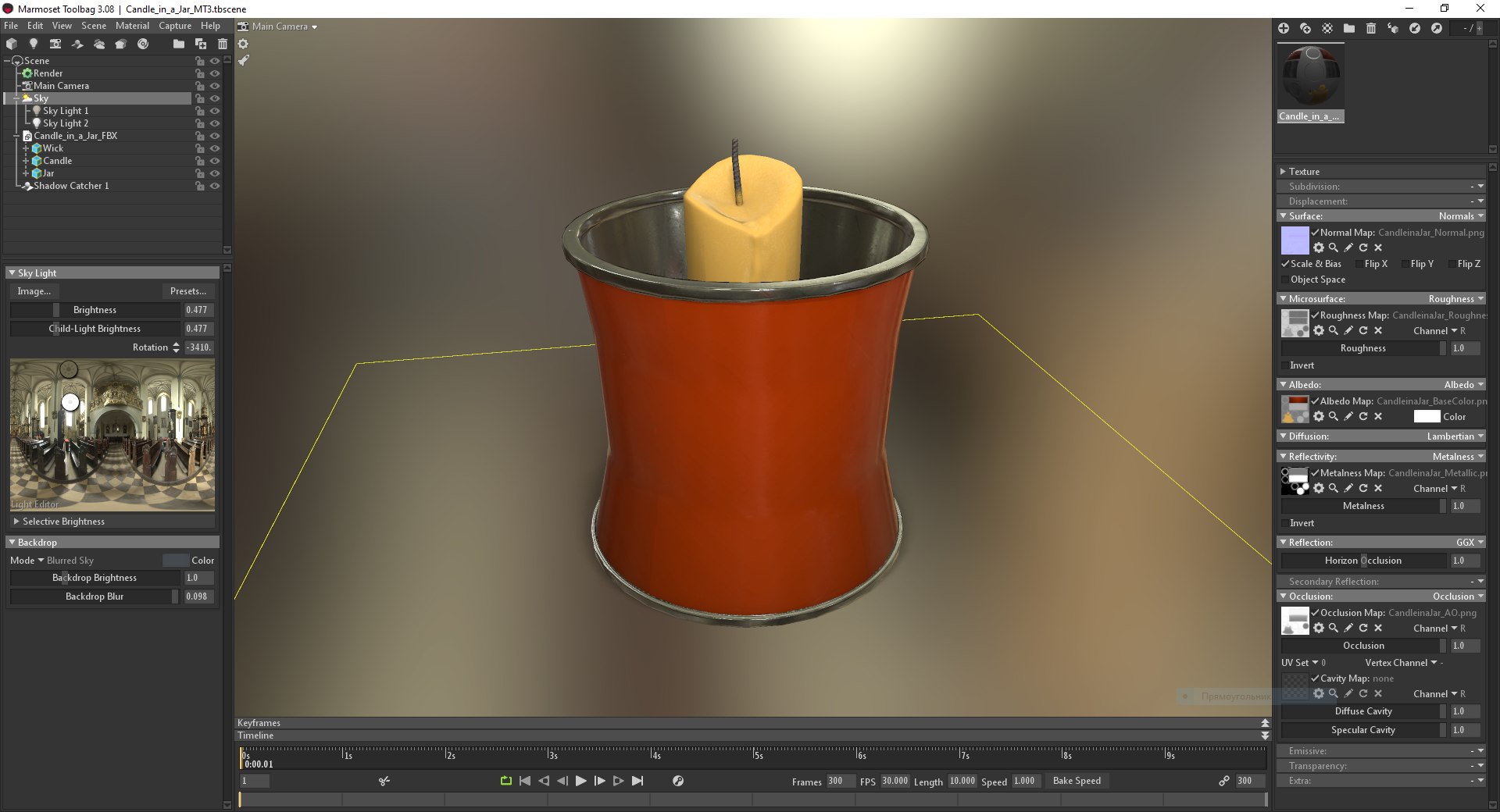
Task: Lock the Candle object in outliner
Action: click(199, 161)
